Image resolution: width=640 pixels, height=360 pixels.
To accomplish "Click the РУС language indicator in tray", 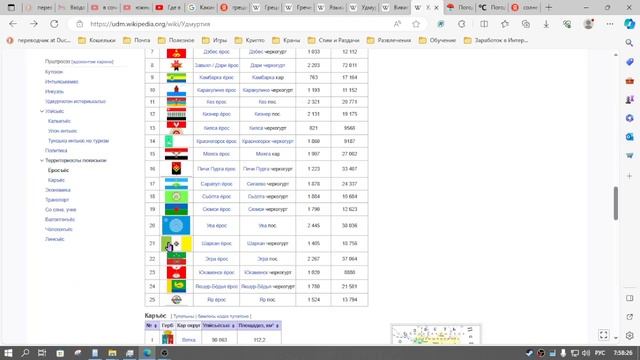I will (600, 353).
